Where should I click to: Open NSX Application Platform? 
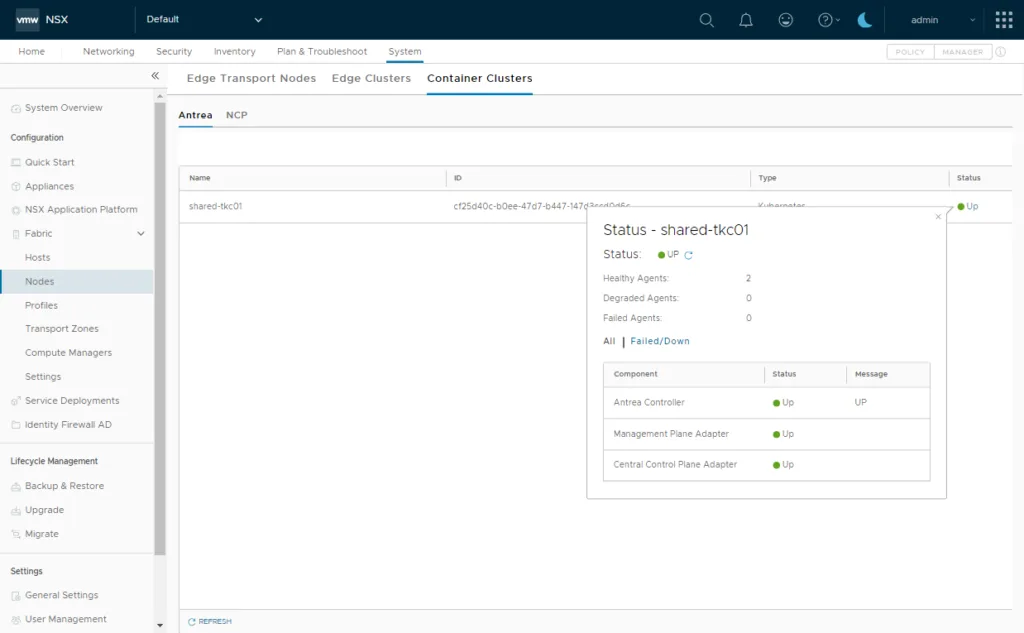coord(81,210)
